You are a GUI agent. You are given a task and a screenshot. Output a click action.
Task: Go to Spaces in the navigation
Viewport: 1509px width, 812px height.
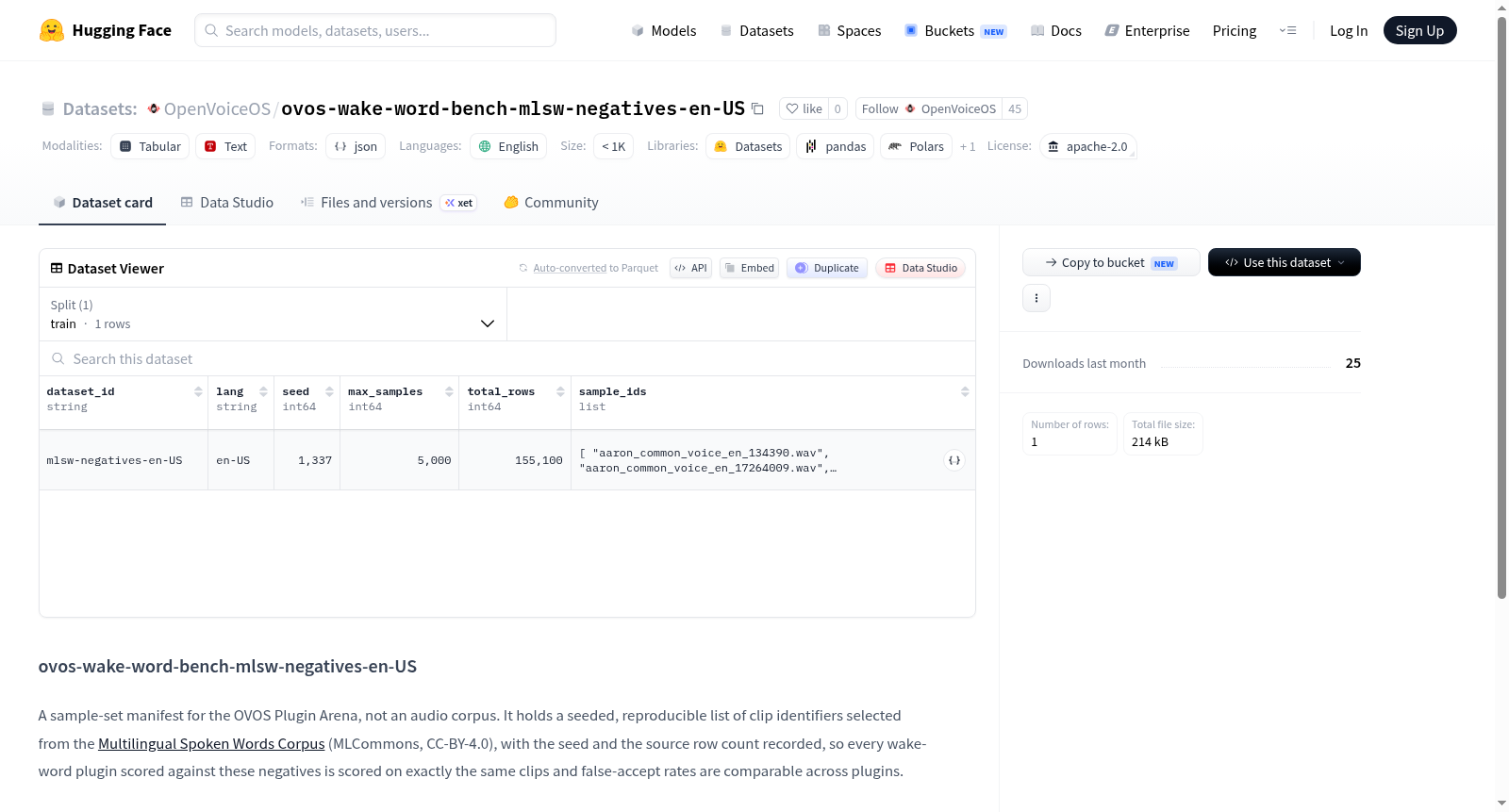pos(849,30)
